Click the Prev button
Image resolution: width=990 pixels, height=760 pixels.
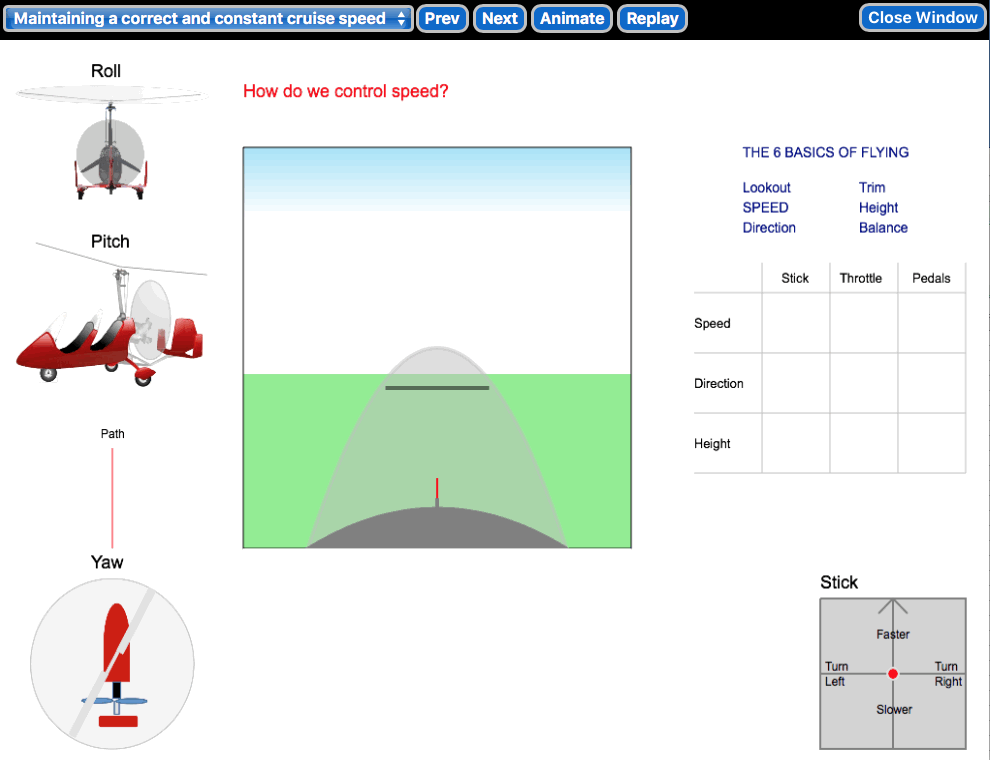tap(442, 18)
